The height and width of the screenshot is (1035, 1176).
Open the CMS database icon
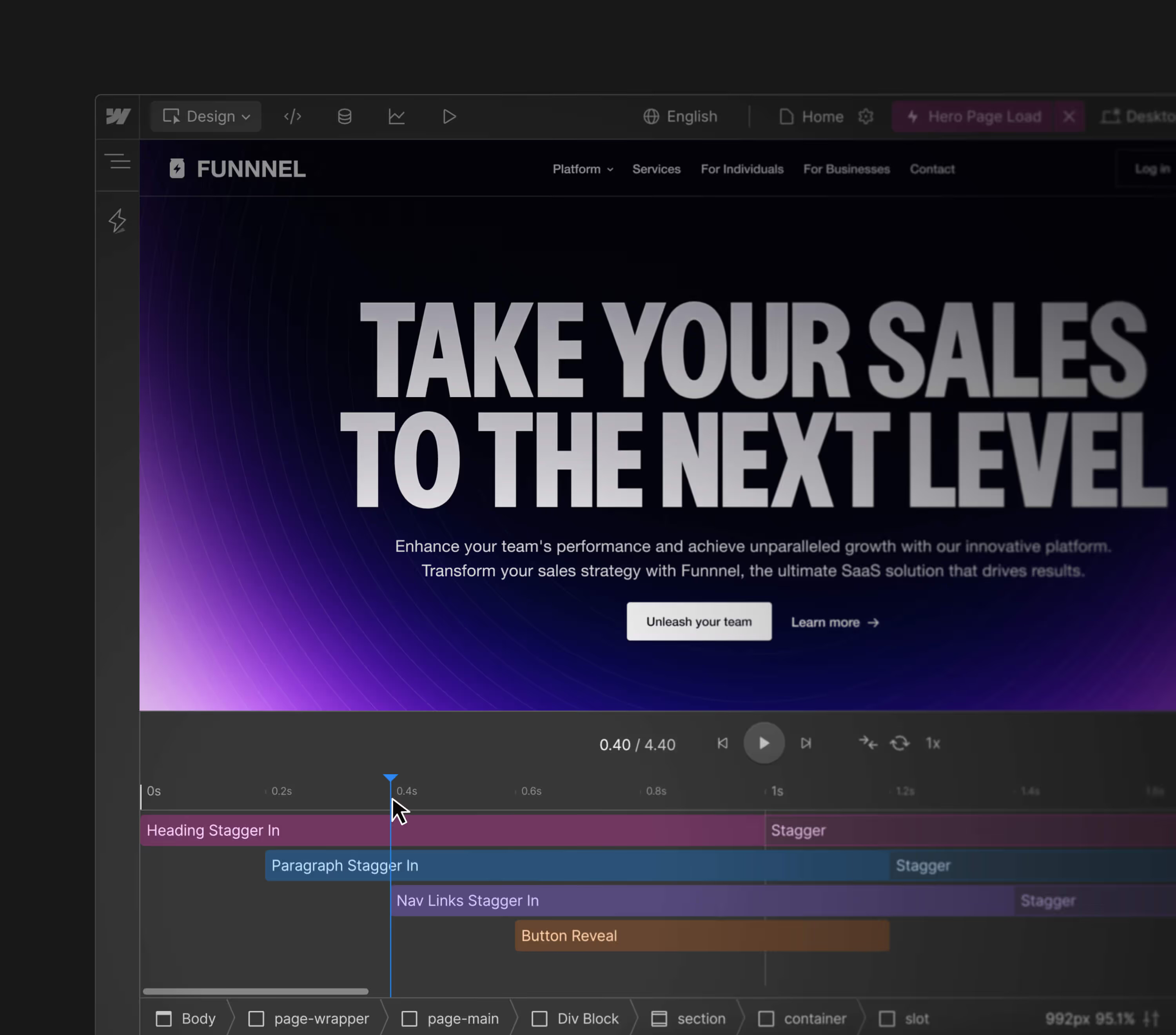point(344,117)
